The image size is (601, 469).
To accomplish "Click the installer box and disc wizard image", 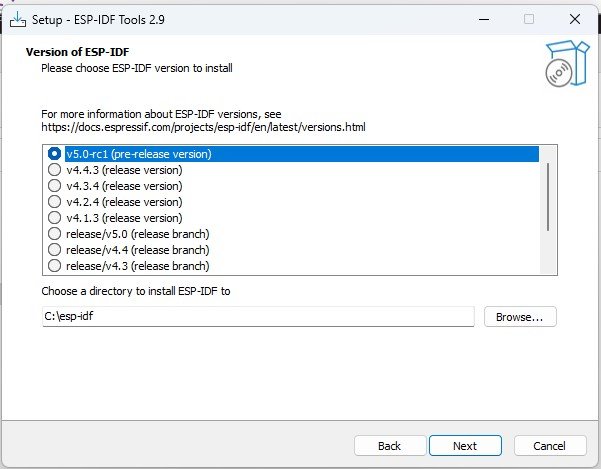I will (567, 64).
